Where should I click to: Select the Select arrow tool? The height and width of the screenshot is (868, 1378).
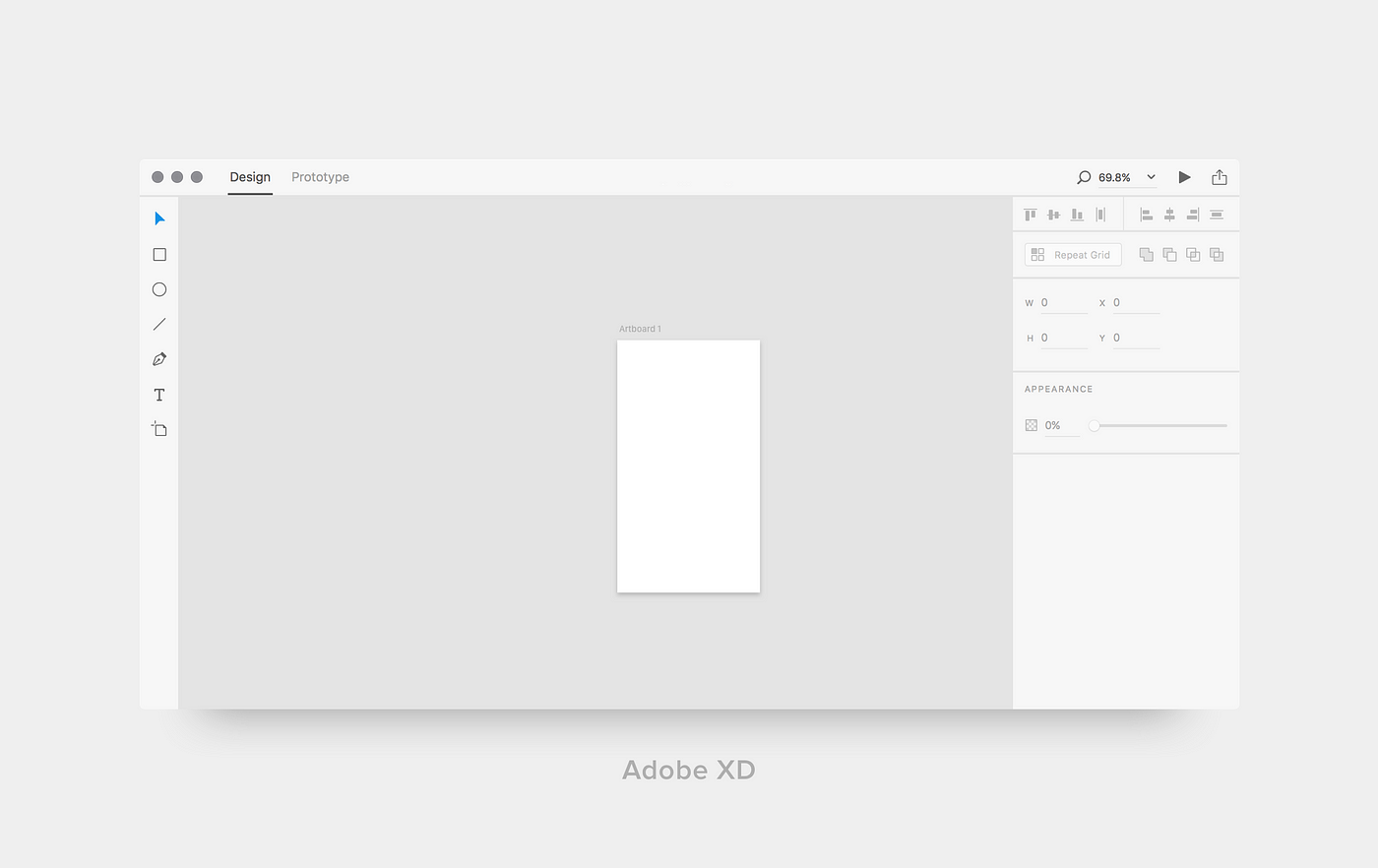[159, 218]
